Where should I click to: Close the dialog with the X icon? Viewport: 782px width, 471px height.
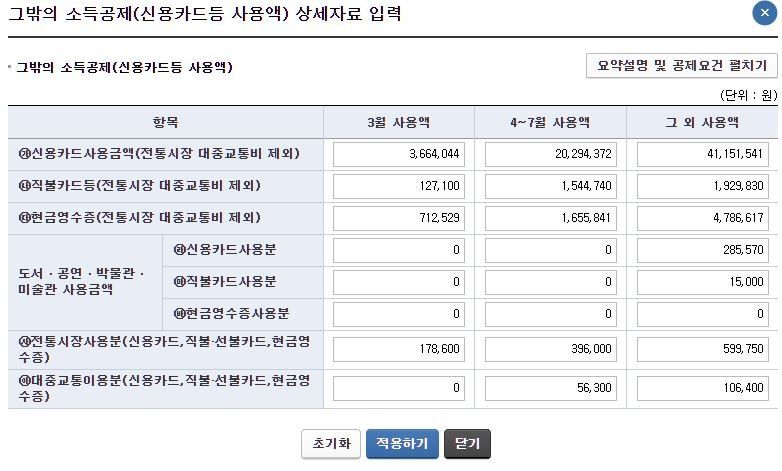pos(764,13)
